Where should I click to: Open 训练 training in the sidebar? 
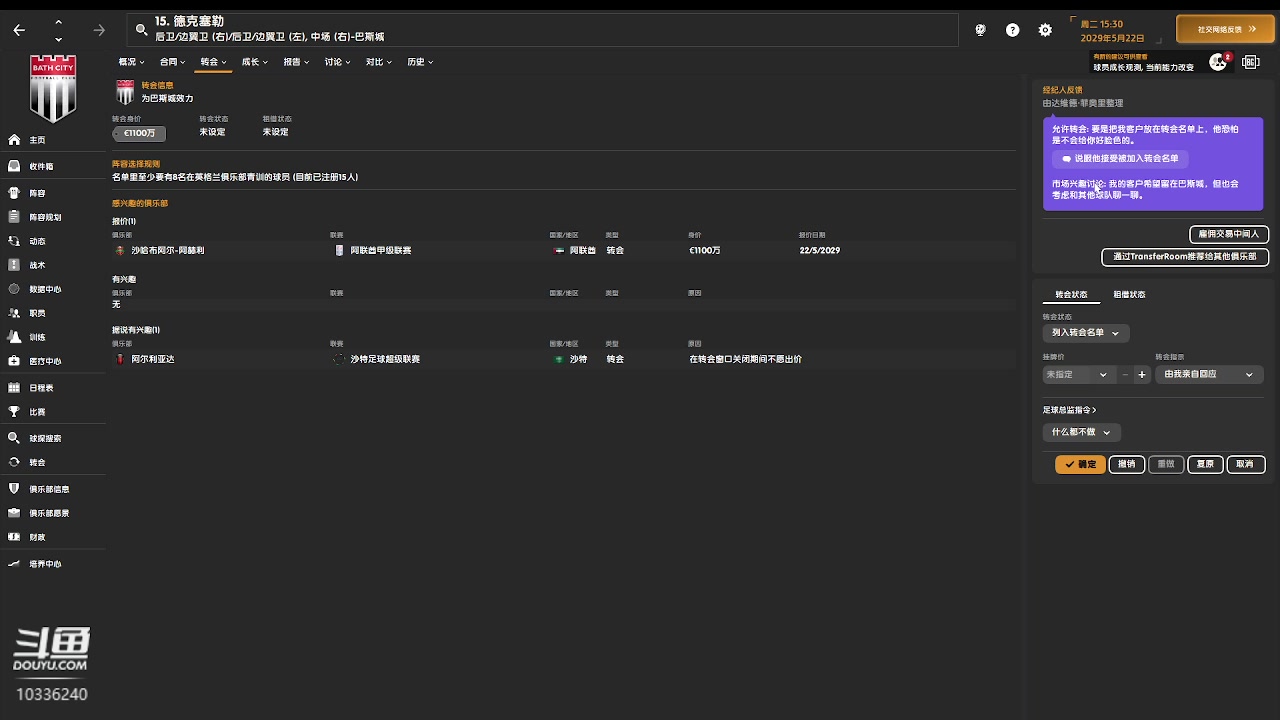point(37,337)
